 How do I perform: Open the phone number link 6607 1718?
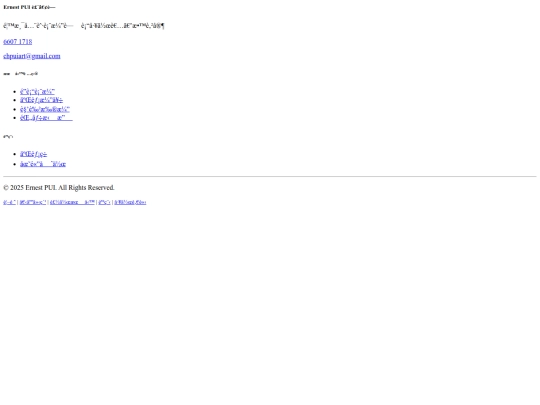tap(18, 42)
